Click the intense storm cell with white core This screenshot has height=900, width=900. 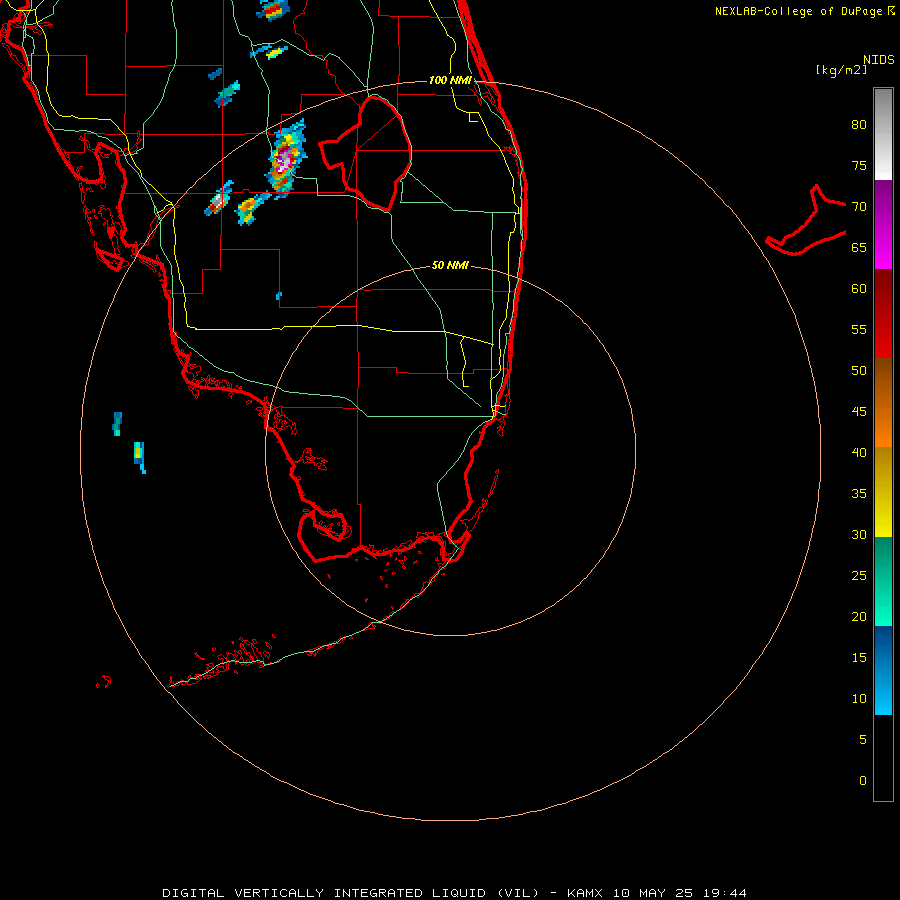click(x=285, y=158)
